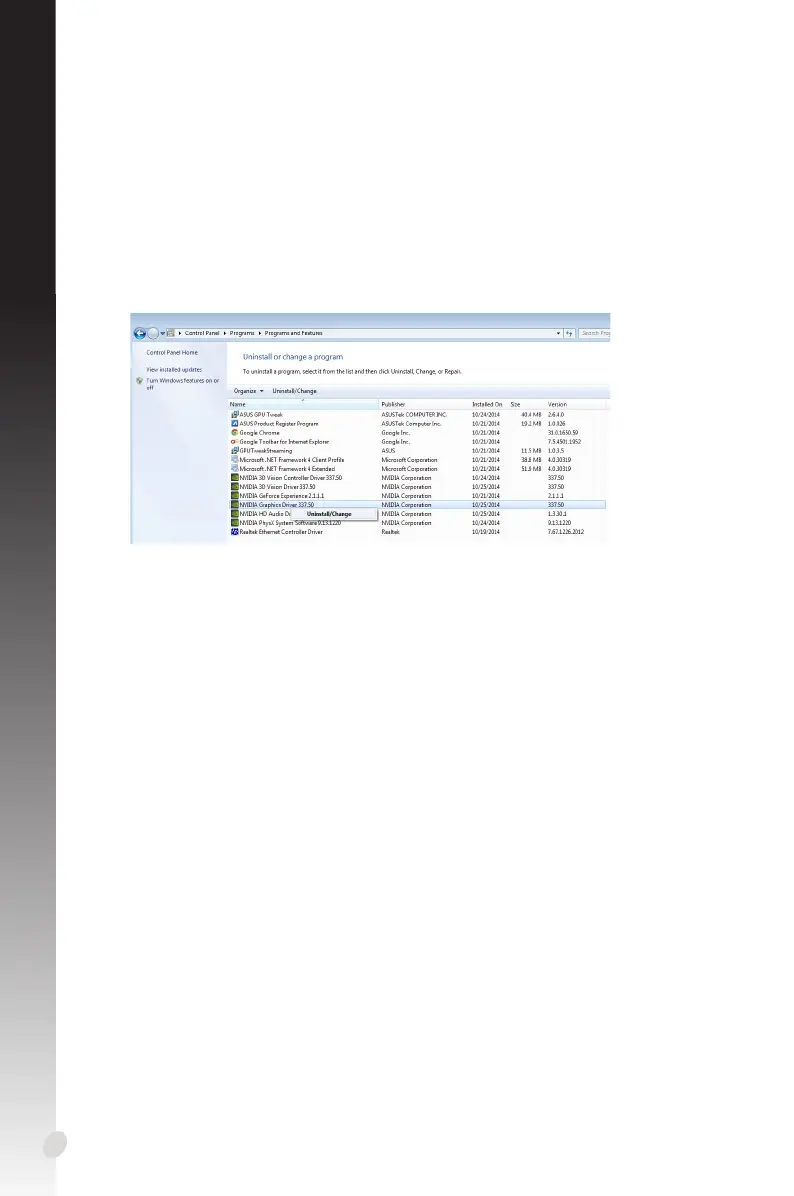794x1196 pixels.
Task: Click the ASUS Product Register Program icon
Action: 235,423
